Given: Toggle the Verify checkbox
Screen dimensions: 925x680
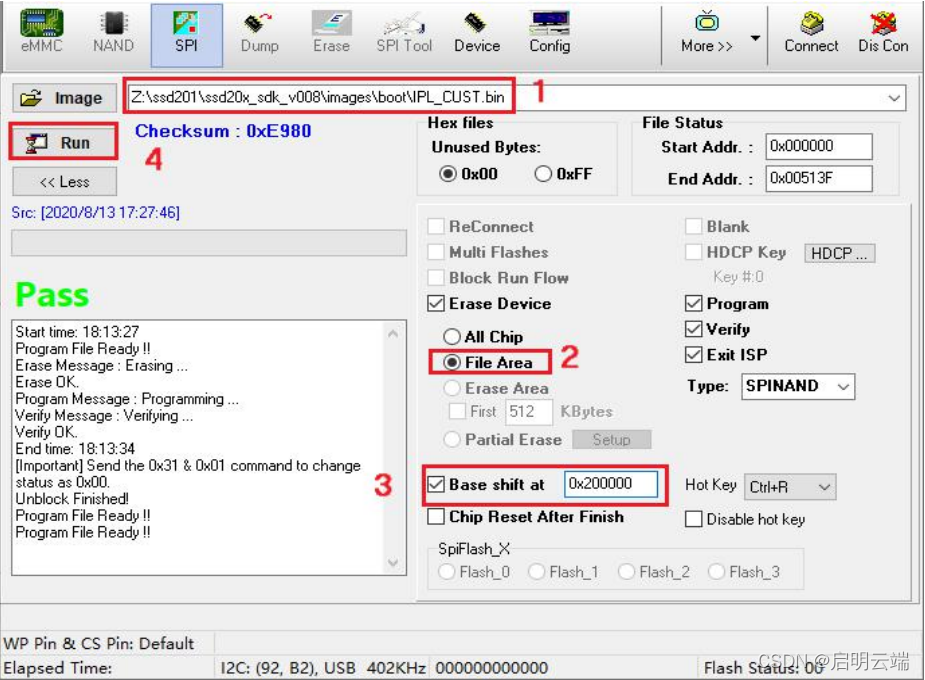Looking at the screenshot, I should pos(694,329).
